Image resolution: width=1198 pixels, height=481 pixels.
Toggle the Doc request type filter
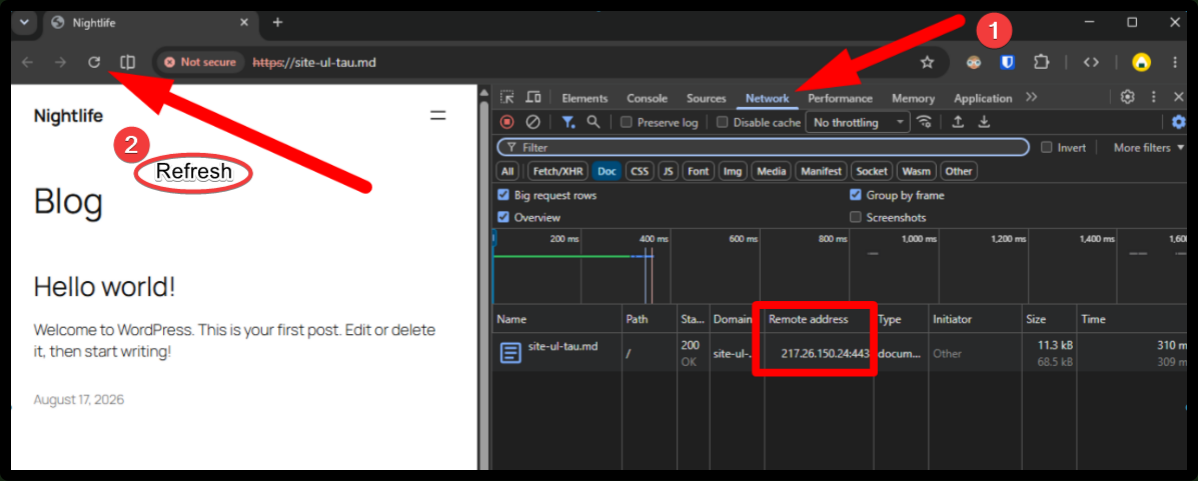tap(607, 172)
